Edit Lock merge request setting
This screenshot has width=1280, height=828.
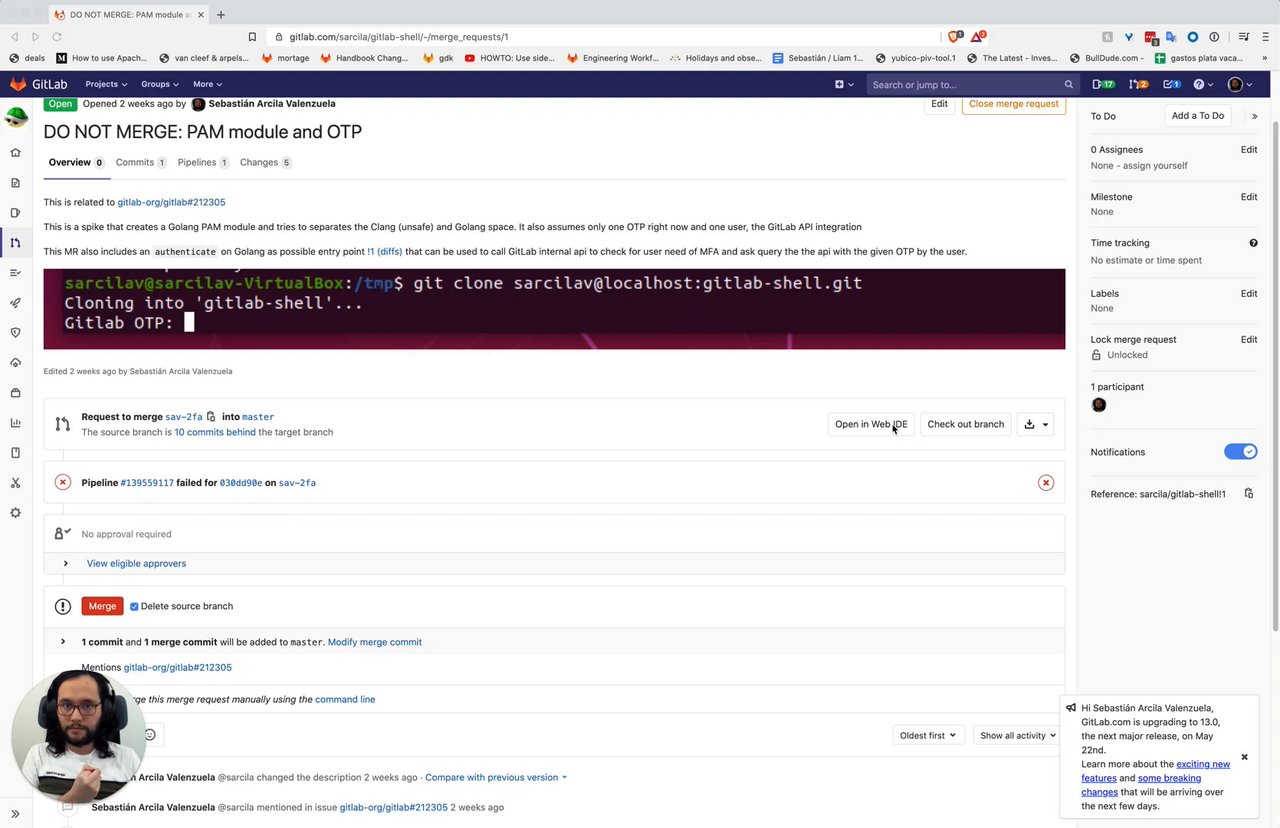tap(1249, 339)
